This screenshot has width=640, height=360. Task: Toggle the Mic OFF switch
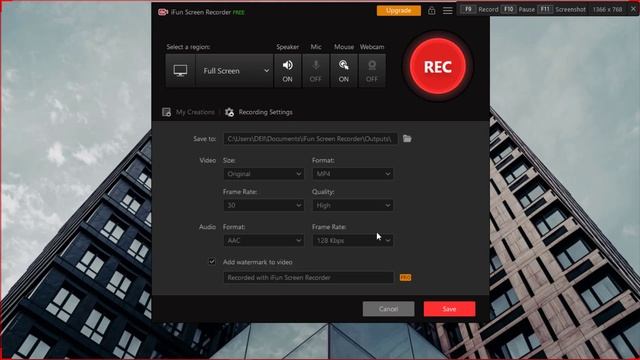(x=316, y=71)
